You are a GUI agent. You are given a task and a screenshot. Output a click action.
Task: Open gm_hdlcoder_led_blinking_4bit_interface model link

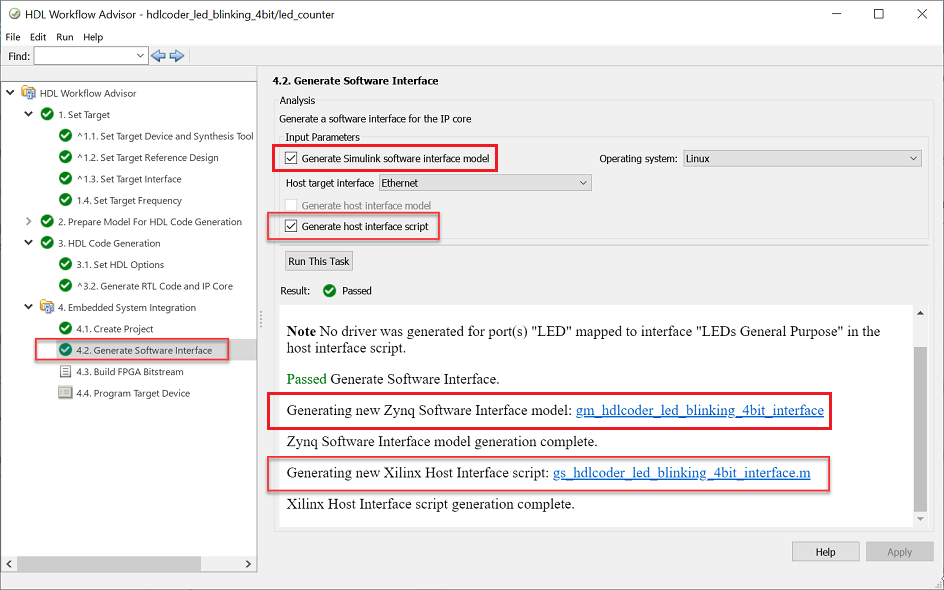point(699,410)
